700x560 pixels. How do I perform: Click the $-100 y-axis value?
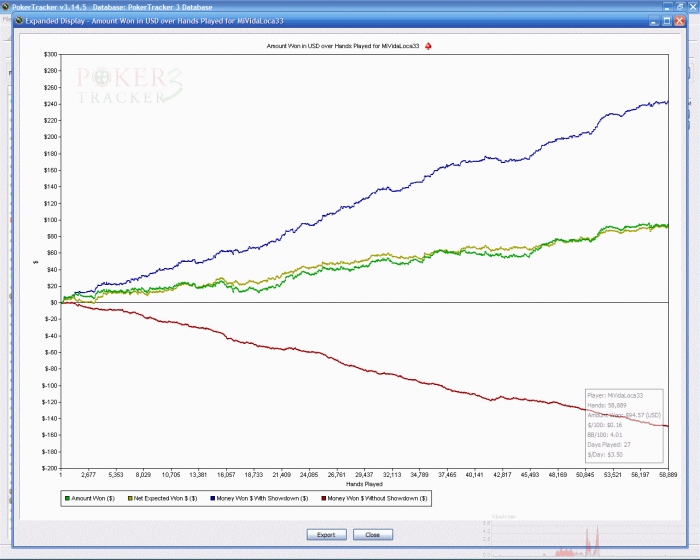(50, 385)
